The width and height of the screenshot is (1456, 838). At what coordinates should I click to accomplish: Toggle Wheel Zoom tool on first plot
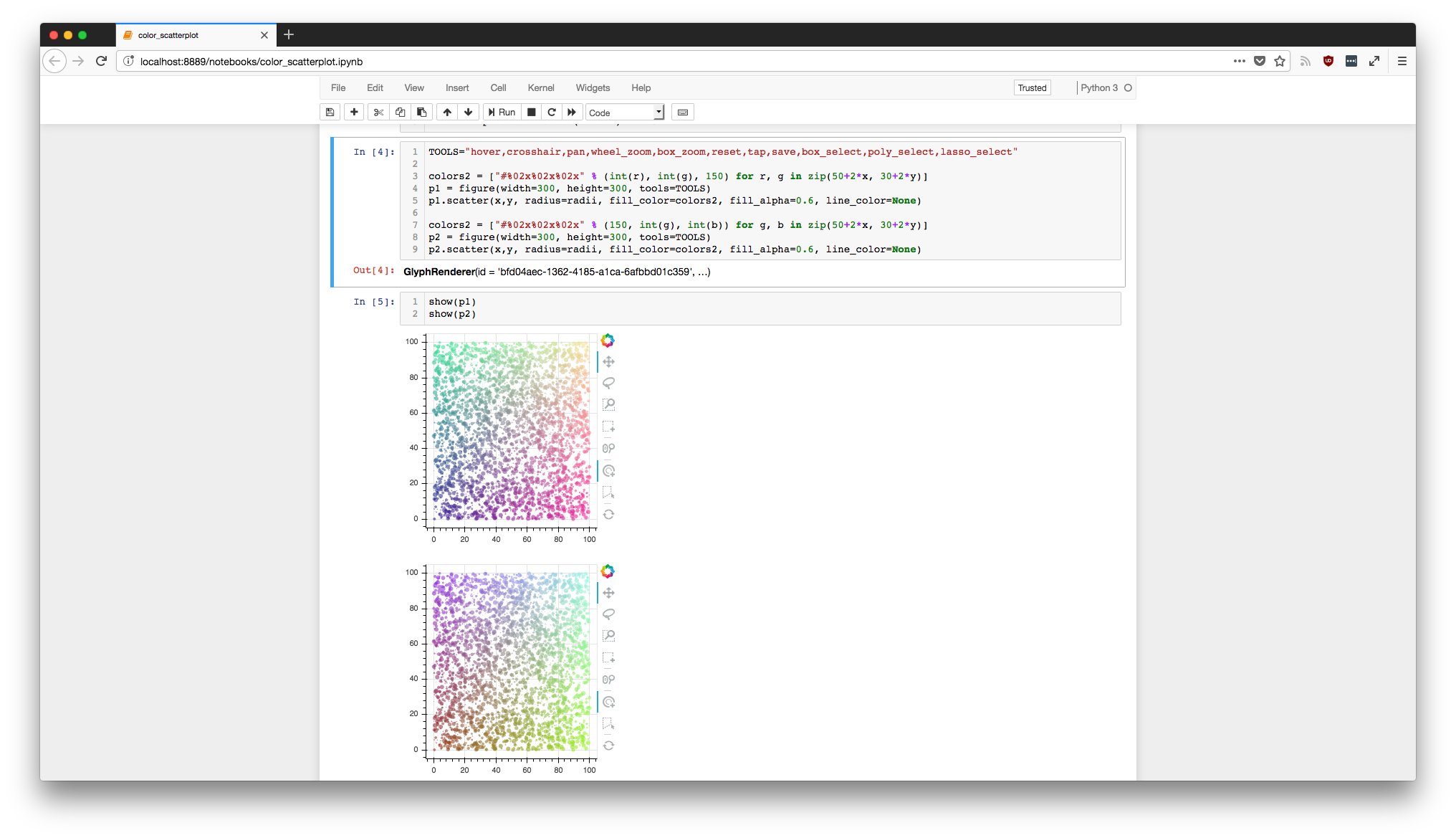[x=608, y=449]
